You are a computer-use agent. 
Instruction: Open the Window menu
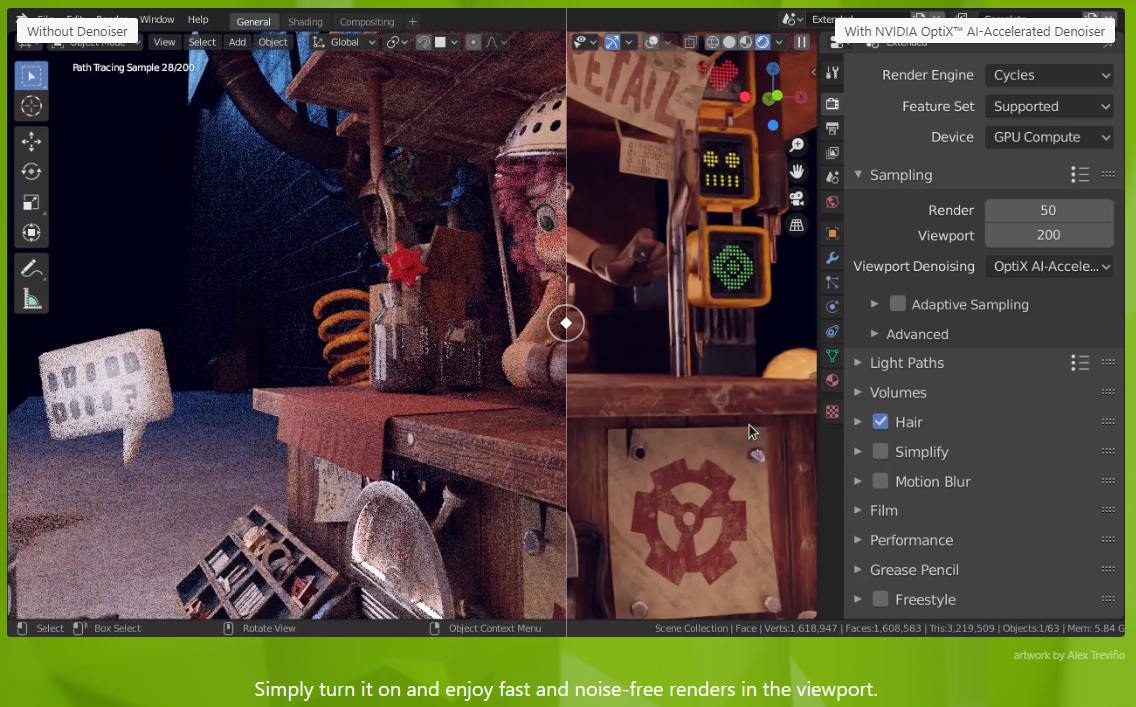click(x=157, y=20)
